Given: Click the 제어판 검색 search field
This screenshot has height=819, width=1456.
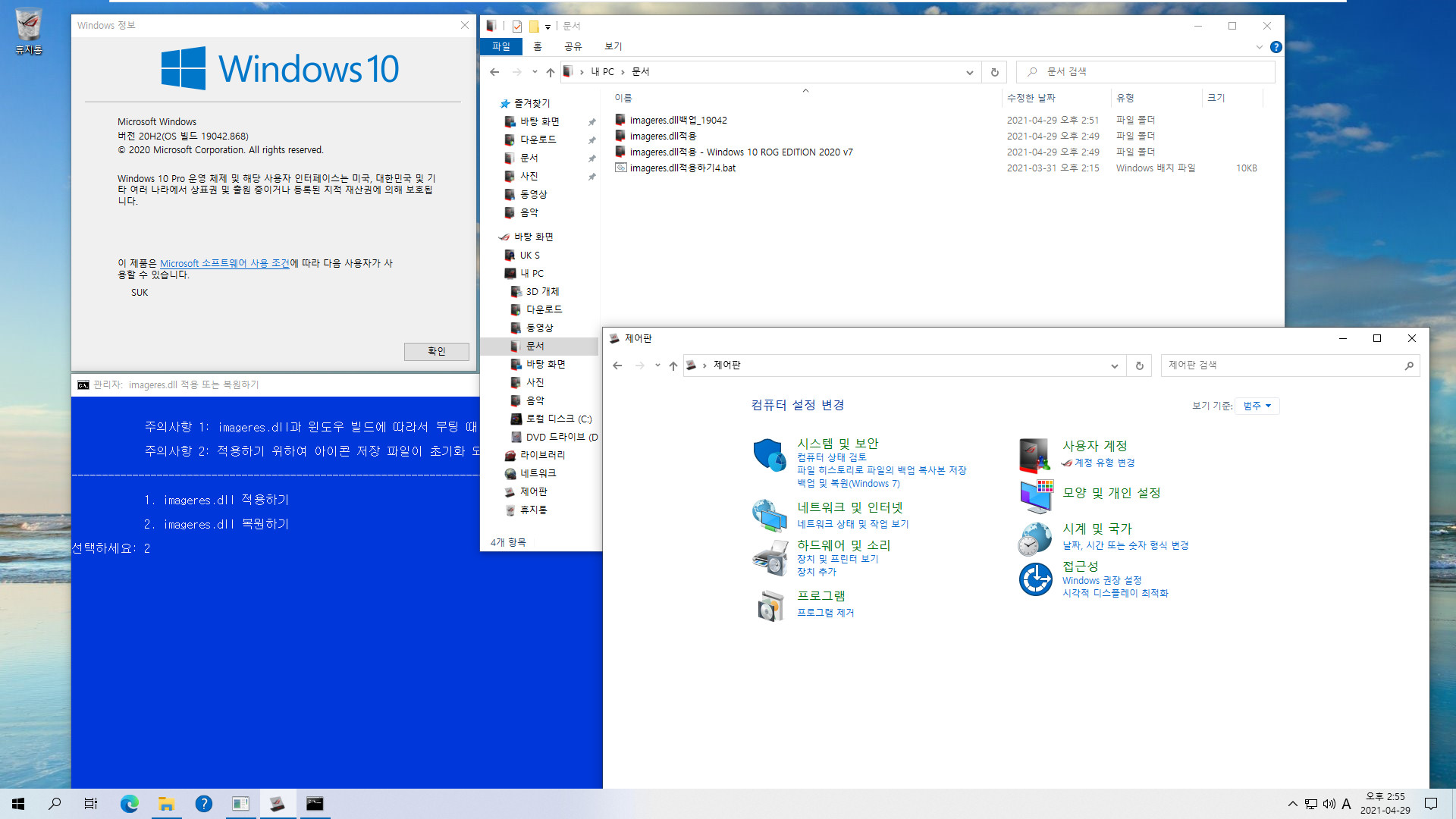Looking at the screenshot, I should pos(1289,366).
